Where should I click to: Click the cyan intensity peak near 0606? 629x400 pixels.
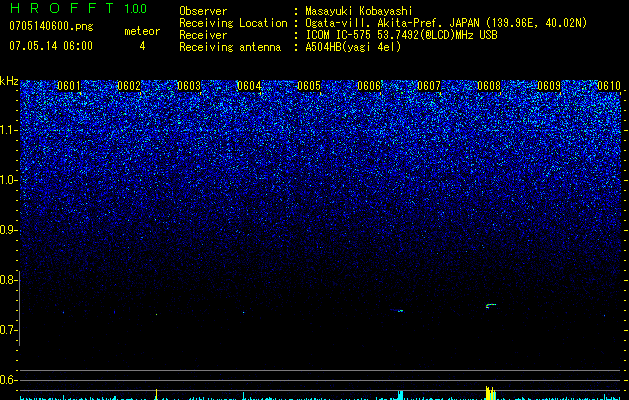pyautogui.click(x=400, y=395)
